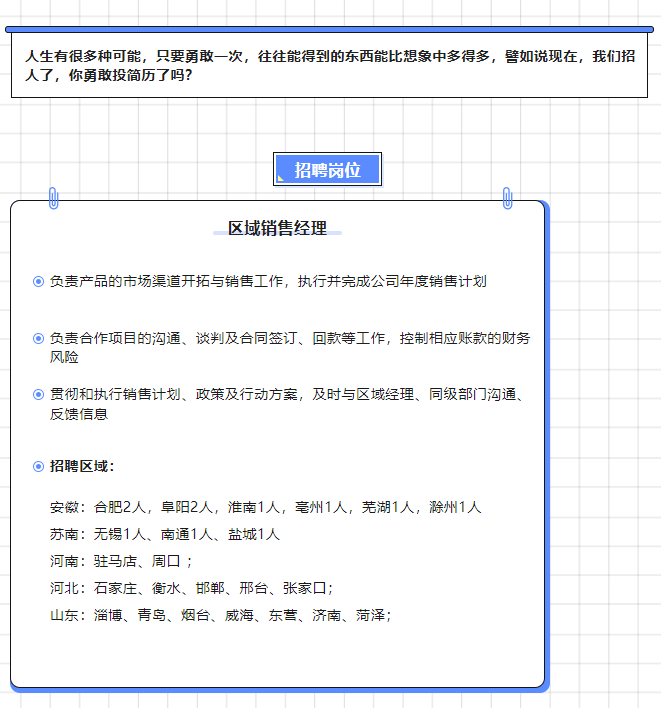Click the 区域销售经理 job title heading
The width and height of the screenshot is (661, 708).
point(277,229)
